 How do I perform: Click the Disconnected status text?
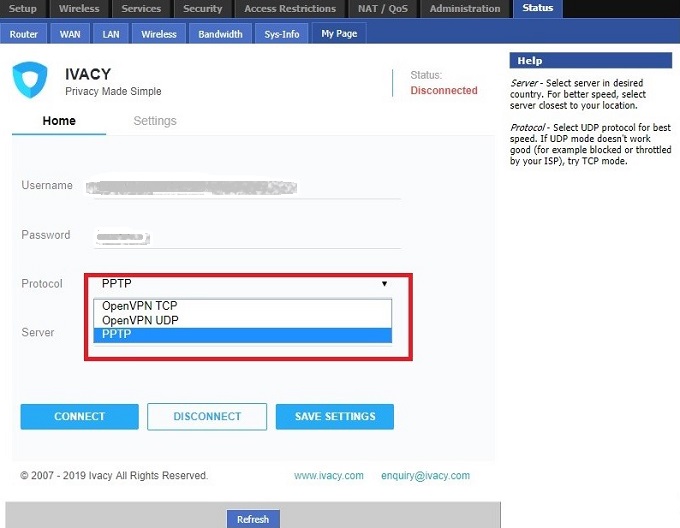pos(444,90)
